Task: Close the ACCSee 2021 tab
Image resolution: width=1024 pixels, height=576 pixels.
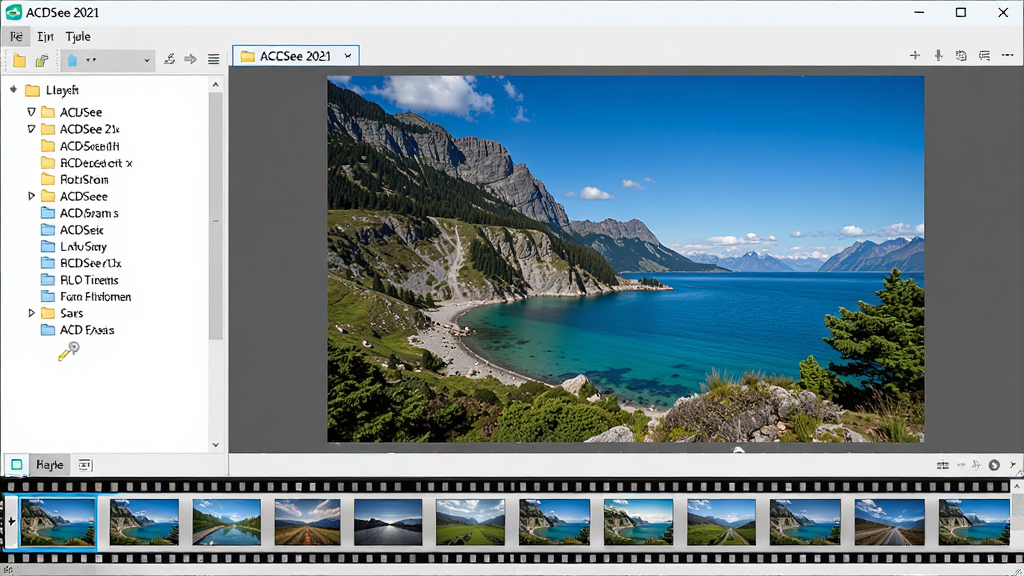Action: 348,56
